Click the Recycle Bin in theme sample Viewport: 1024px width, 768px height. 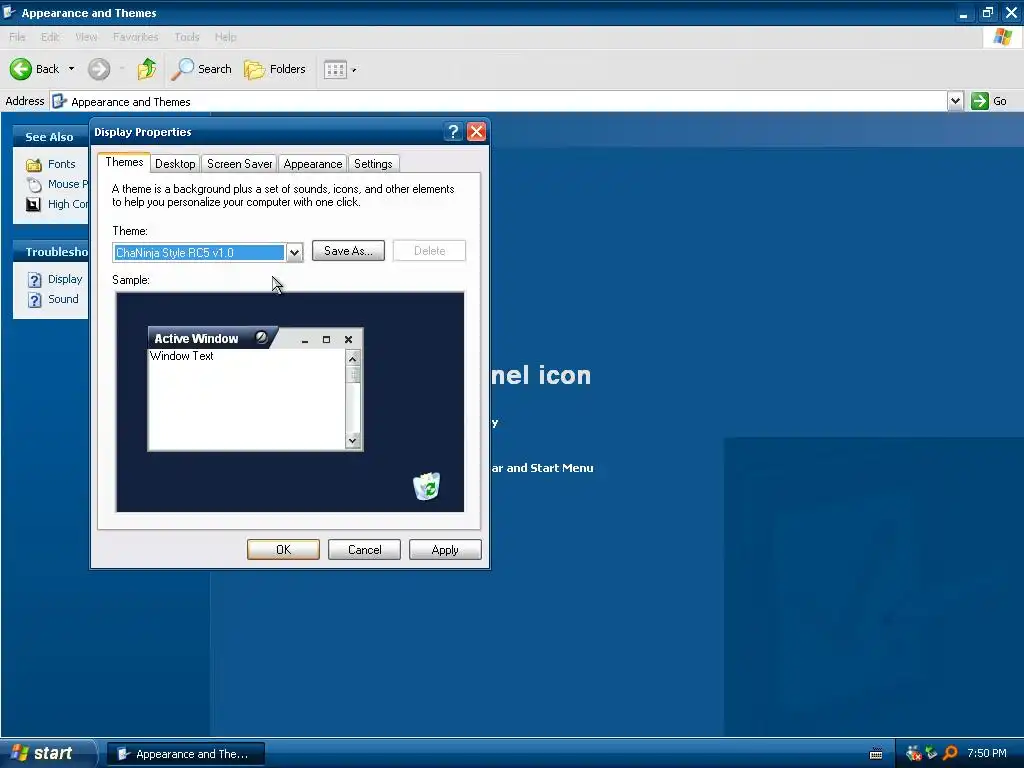point(427,486)
